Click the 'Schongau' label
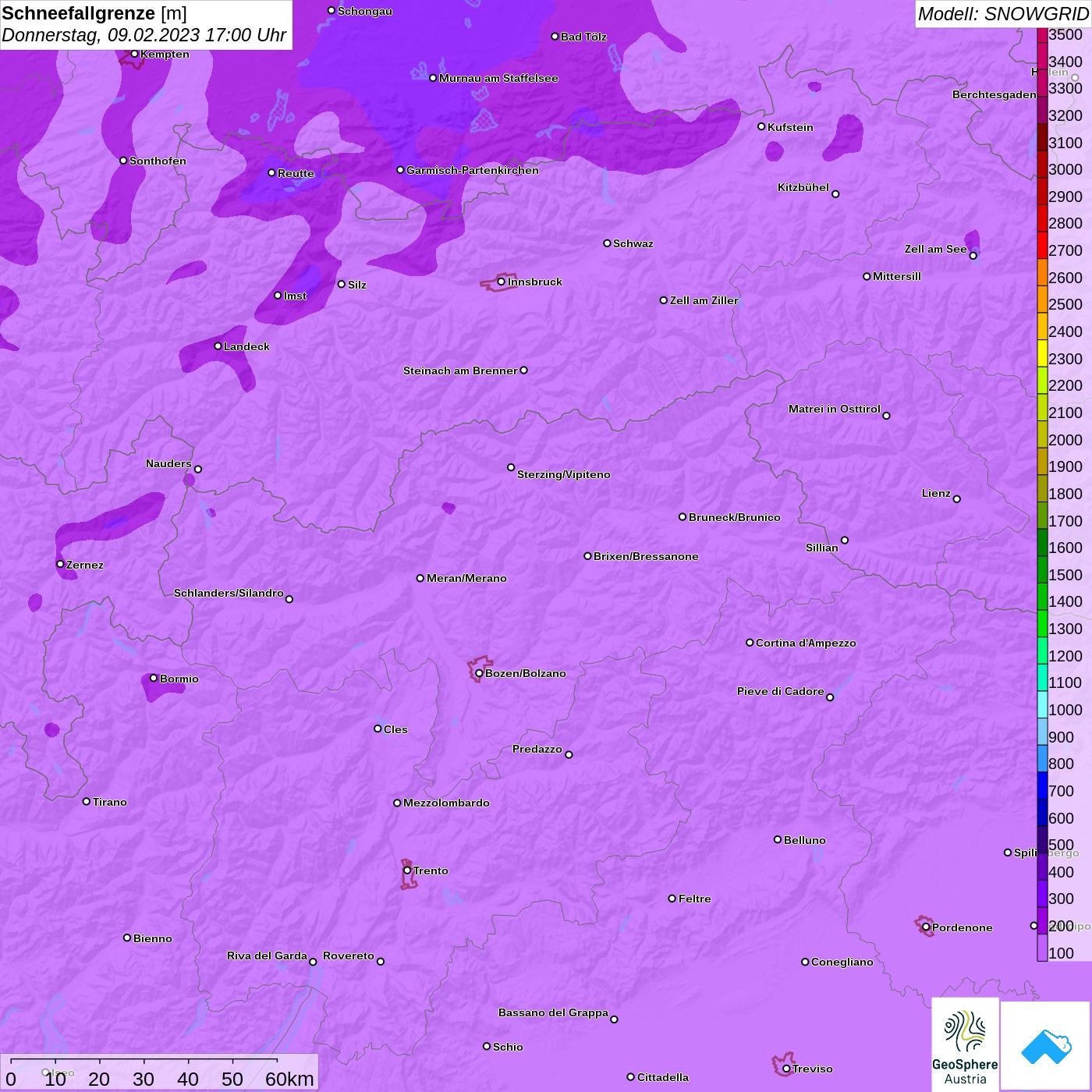This screenshot has width=1092, height=1092. (x=365, y=11)
